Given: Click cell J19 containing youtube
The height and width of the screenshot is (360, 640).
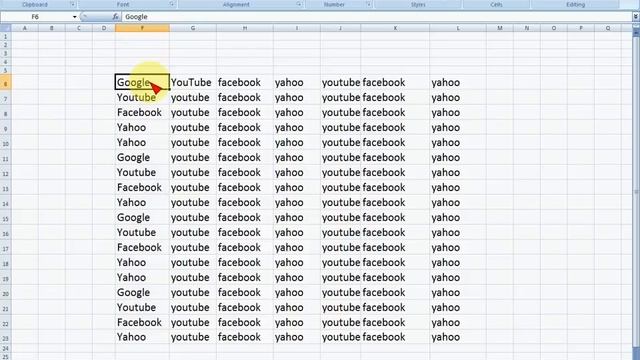Looking at the screenshot, I should pos(340,277).
